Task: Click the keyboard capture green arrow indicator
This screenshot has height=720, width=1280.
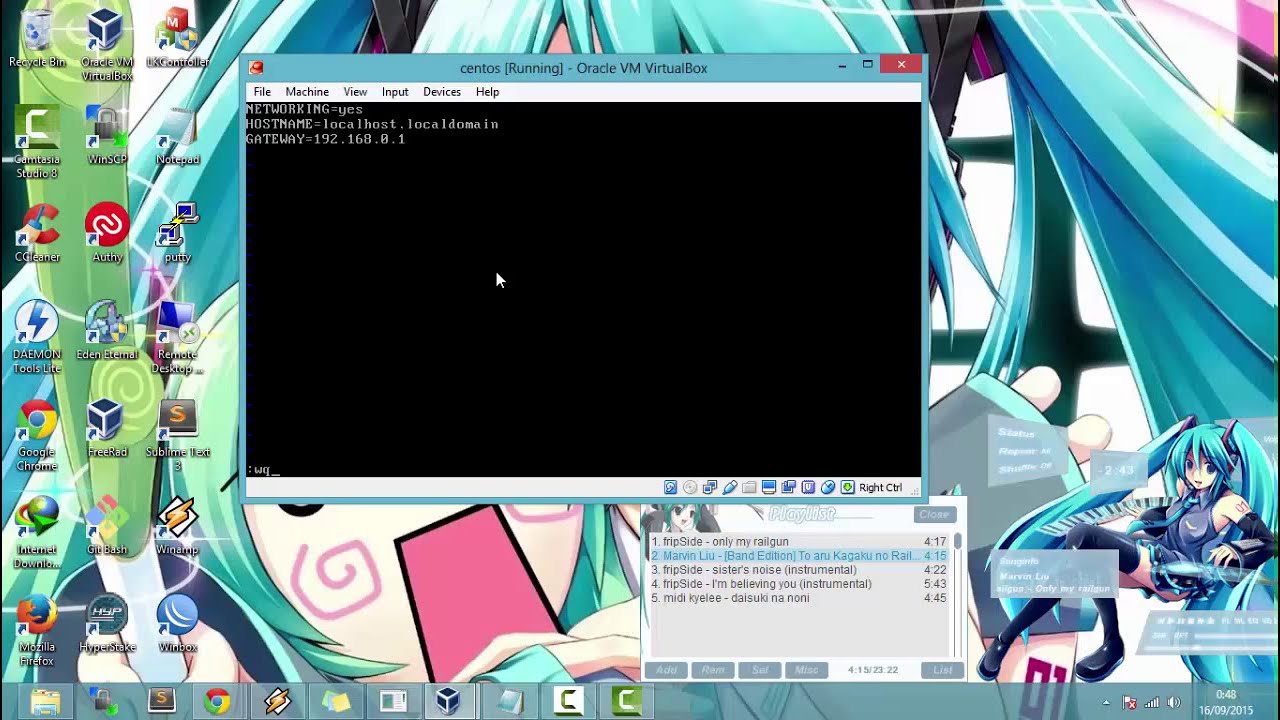Action: click(x=848, y=487)
